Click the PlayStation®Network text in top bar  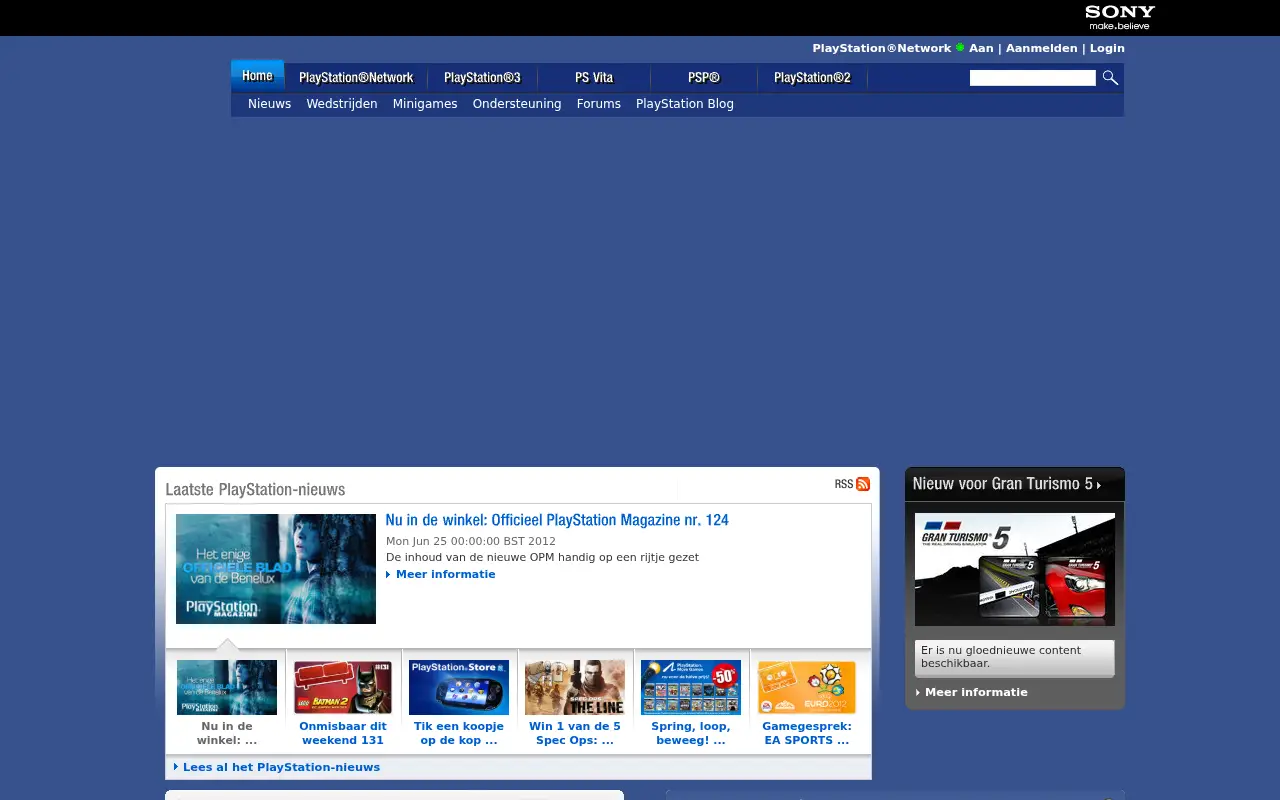882,48
